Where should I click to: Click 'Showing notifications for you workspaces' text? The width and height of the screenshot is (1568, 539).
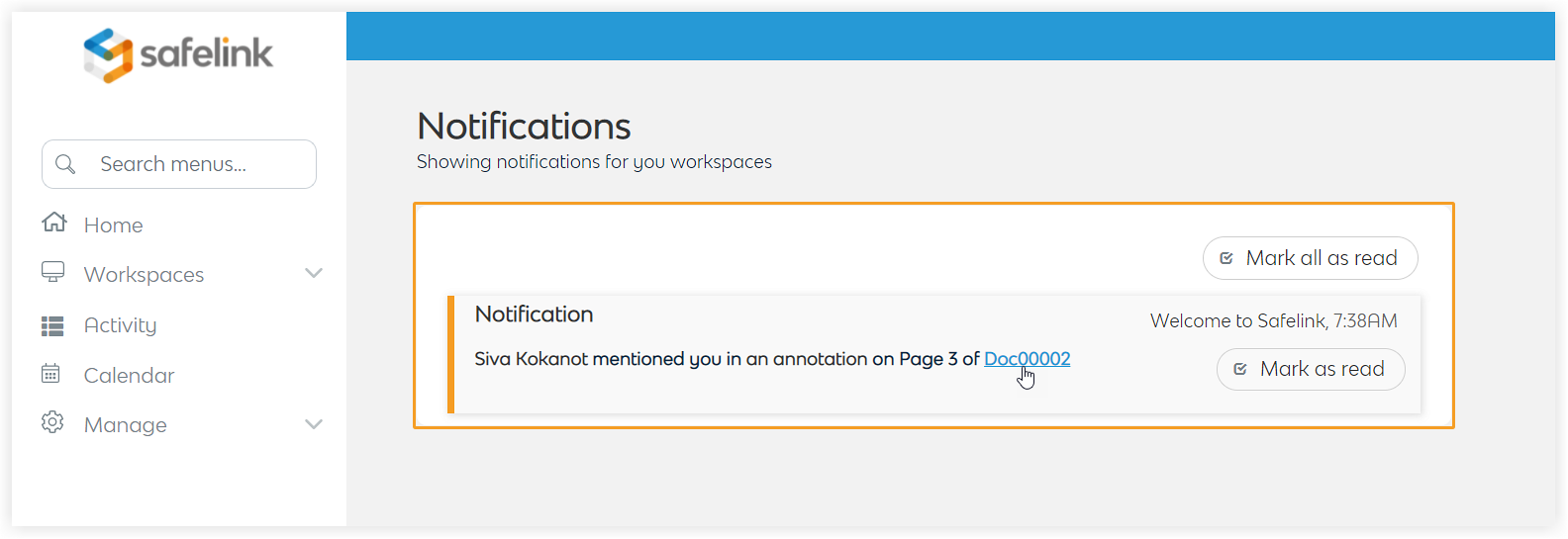pyautogui.click(x=594, y=162)
